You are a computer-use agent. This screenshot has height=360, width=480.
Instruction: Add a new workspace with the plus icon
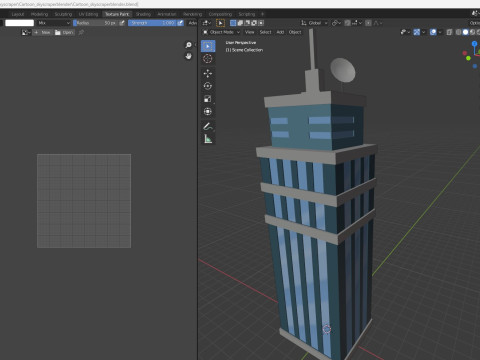[262, 14]
